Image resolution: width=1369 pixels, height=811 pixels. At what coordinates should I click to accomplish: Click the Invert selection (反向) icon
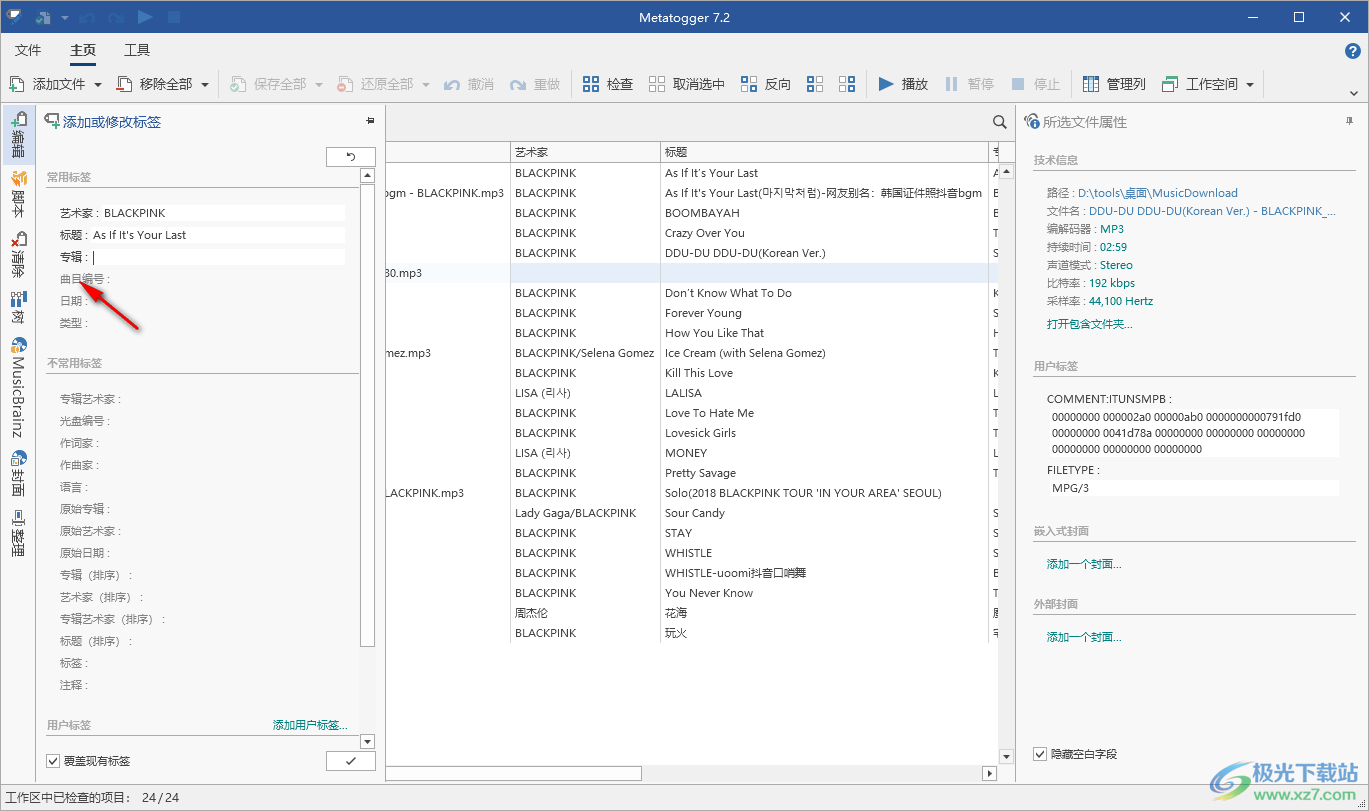pyautogui.click(x=747, y=84)
